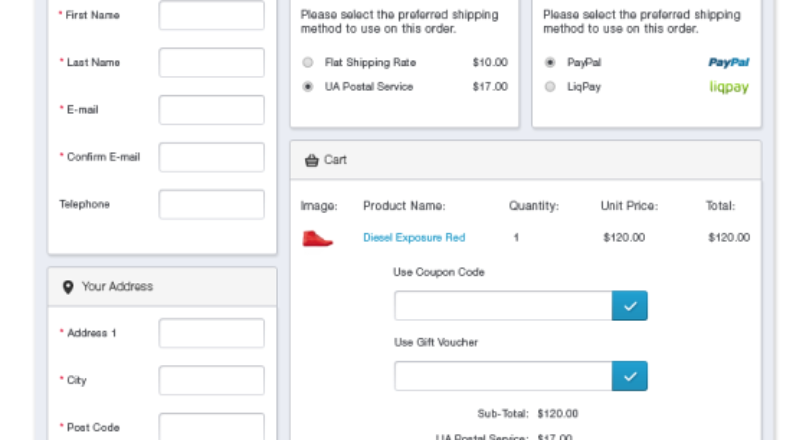Click the $120.00 unit price value
Viewport: 806px width, 440px height.
(624, 237)
